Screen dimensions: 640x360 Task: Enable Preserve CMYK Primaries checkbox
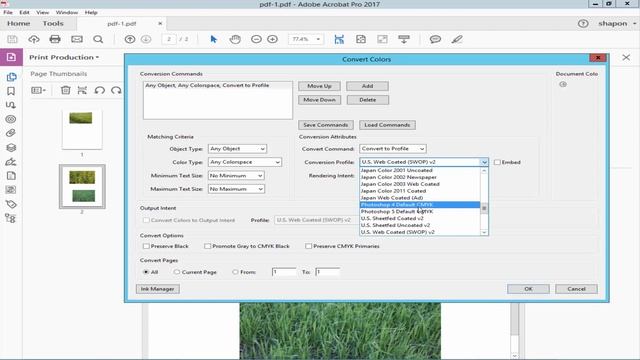point(309,246)
